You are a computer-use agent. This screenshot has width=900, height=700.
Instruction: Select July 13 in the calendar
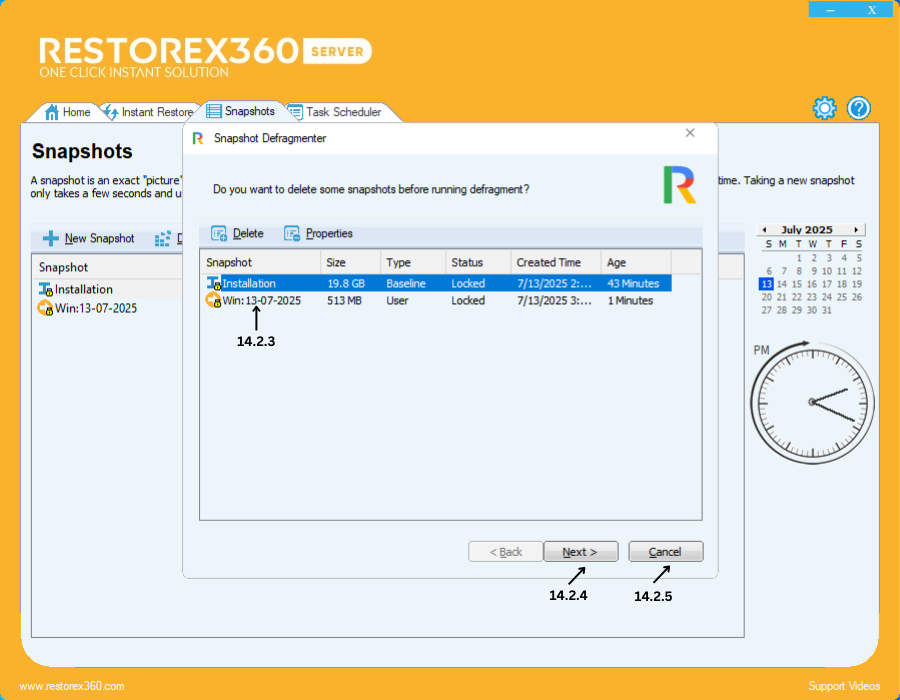(x=766, y=284)
